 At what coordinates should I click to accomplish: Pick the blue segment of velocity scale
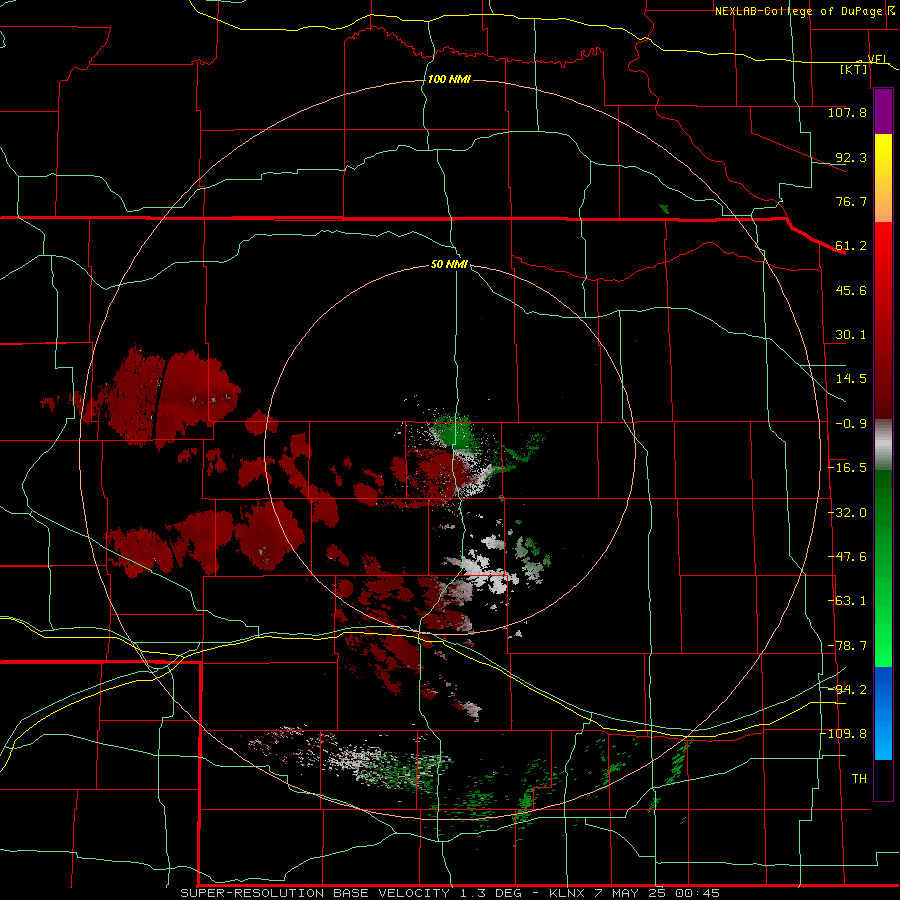point(883,713)
